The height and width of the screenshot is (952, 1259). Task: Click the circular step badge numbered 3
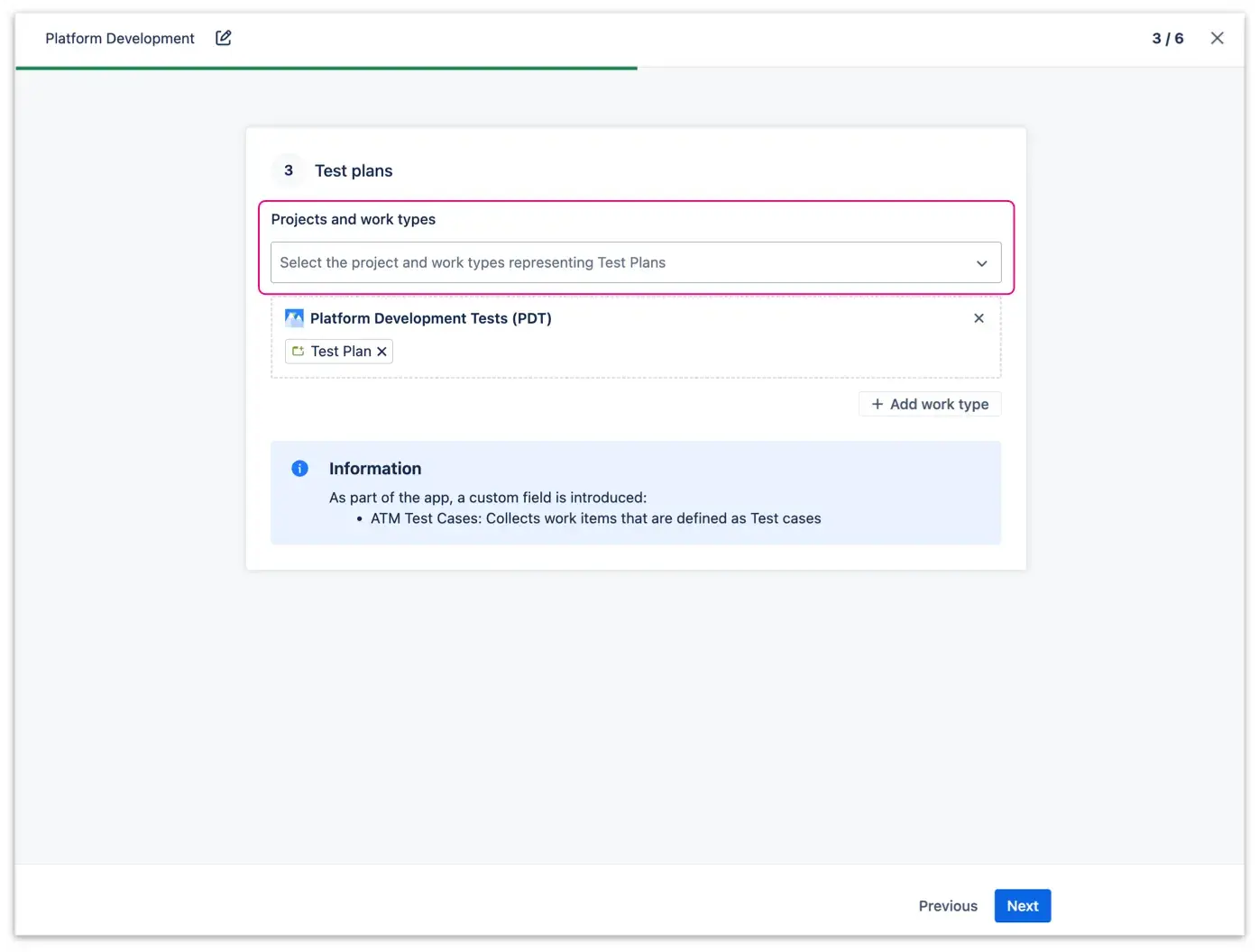coord(288,169)
